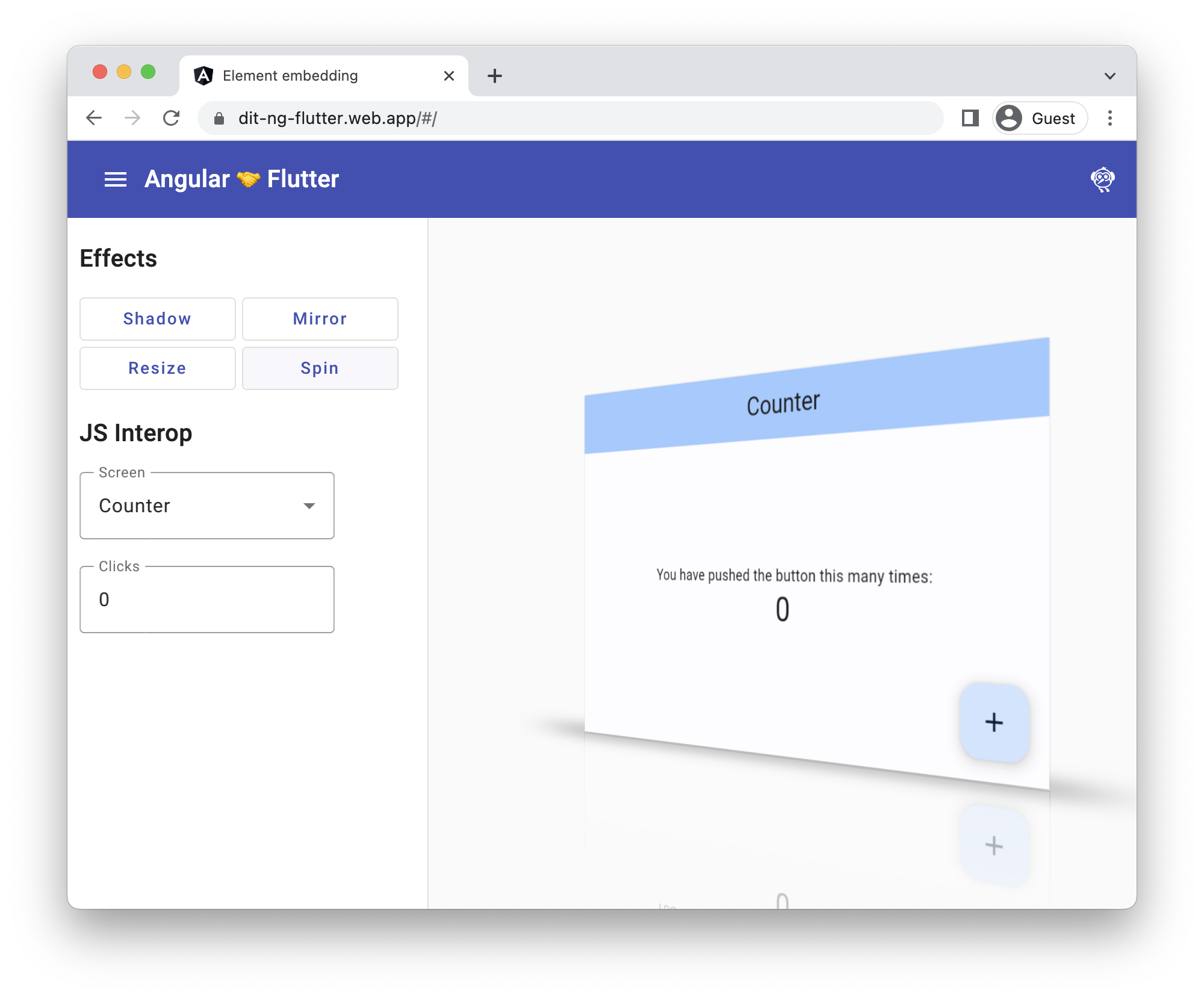The width and height of the screenshot is (1204, 998).
Task: Open the Guest profile menu
Action: (1040, 118)
